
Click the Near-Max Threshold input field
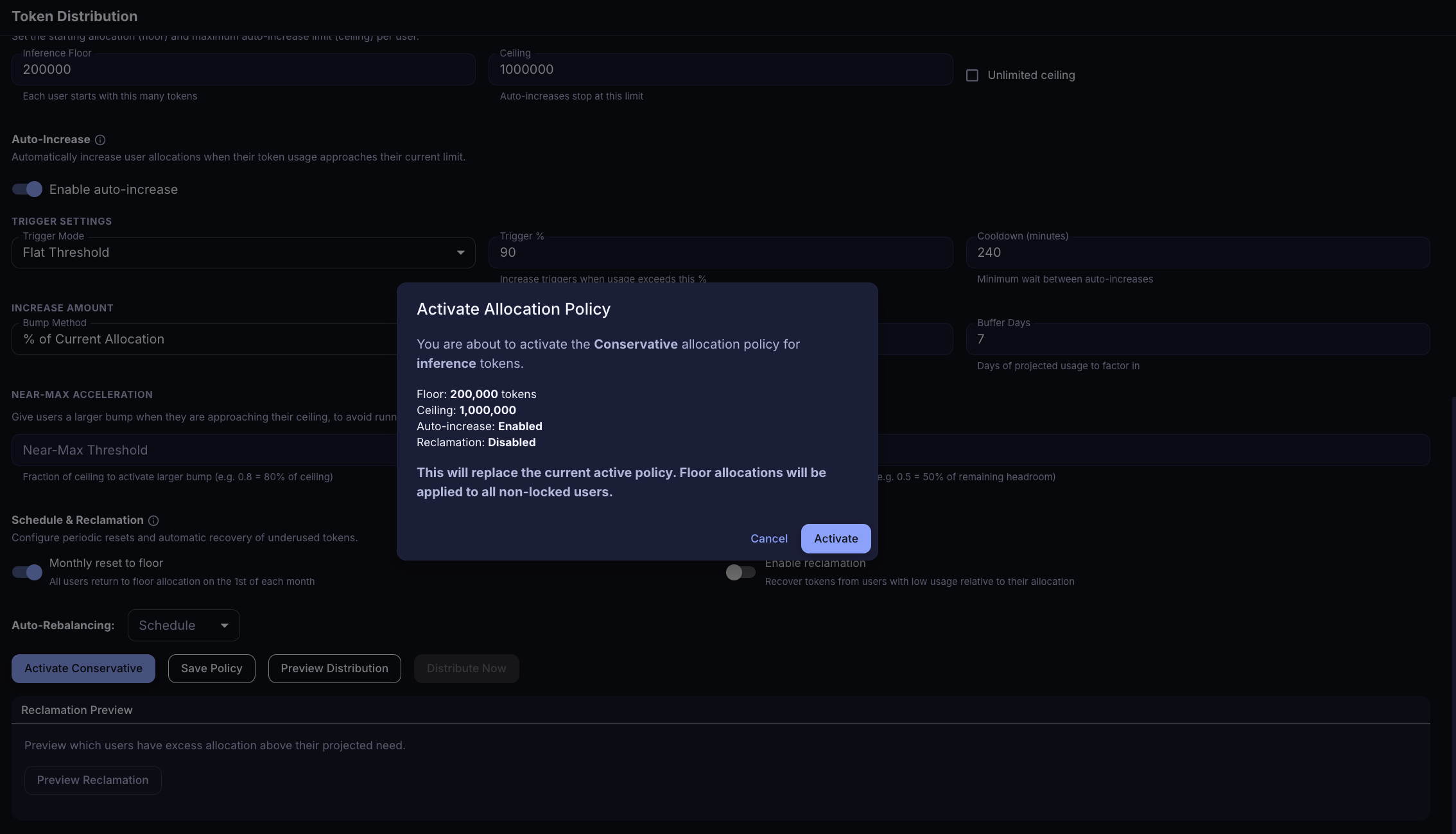tap(204, 450)
